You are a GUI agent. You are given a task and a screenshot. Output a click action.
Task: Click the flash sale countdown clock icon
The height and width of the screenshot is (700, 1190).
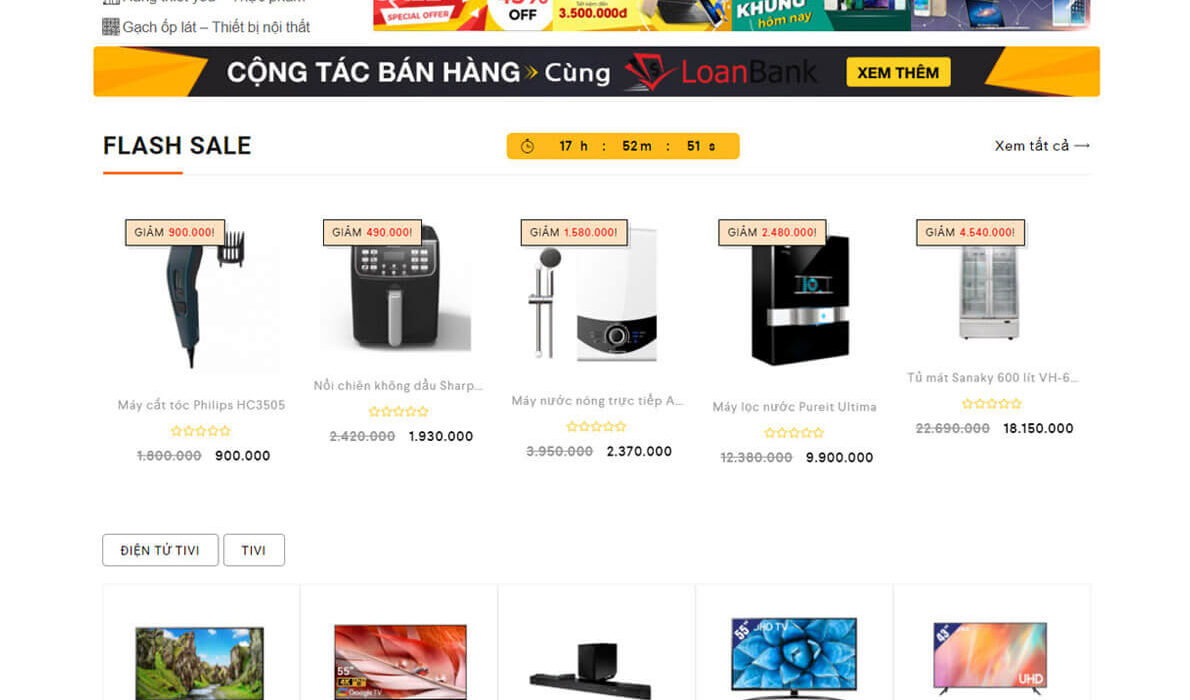(x=527, y=147)
